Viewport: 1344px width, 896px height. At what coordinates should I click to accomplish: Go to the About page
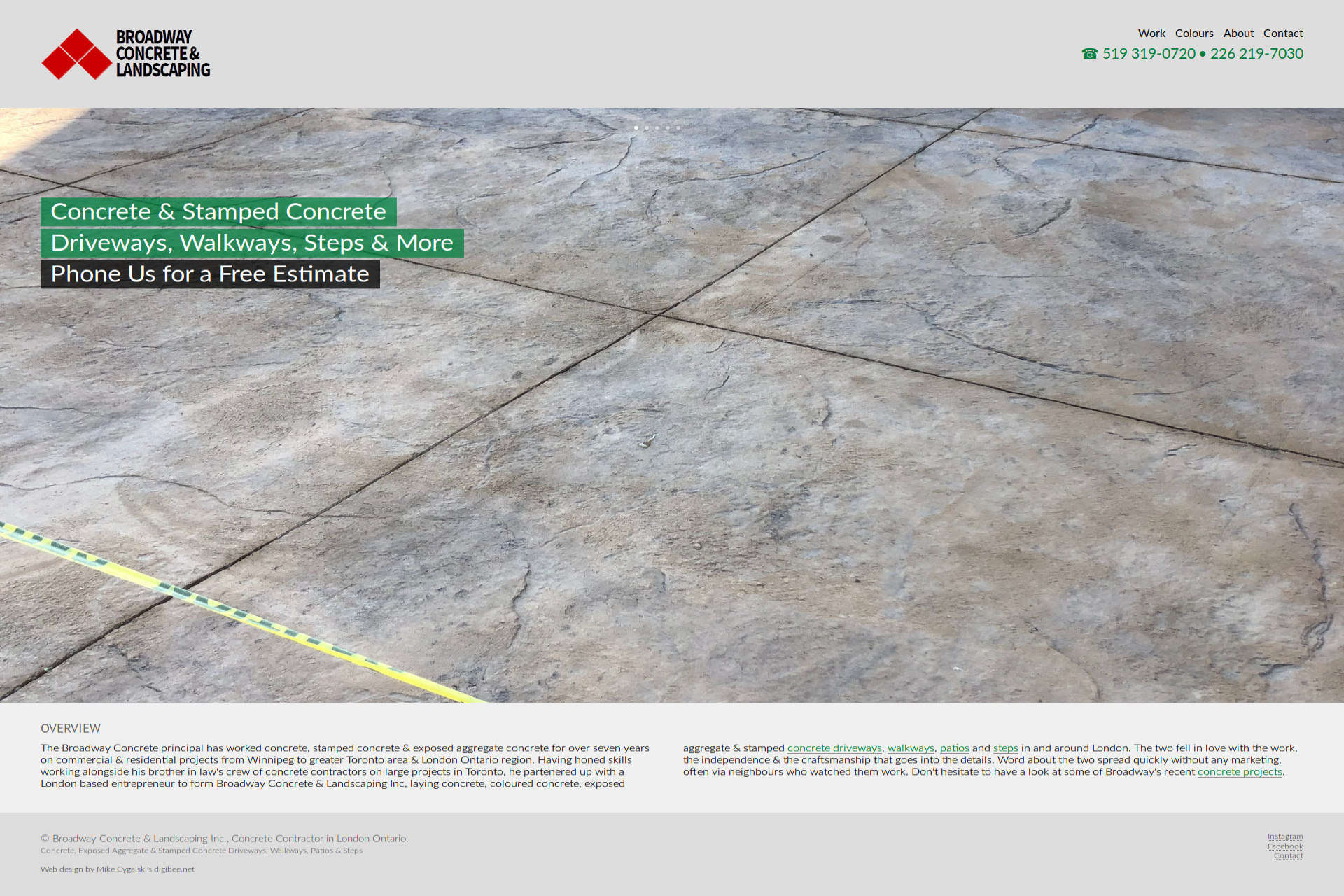[1238, 33]
